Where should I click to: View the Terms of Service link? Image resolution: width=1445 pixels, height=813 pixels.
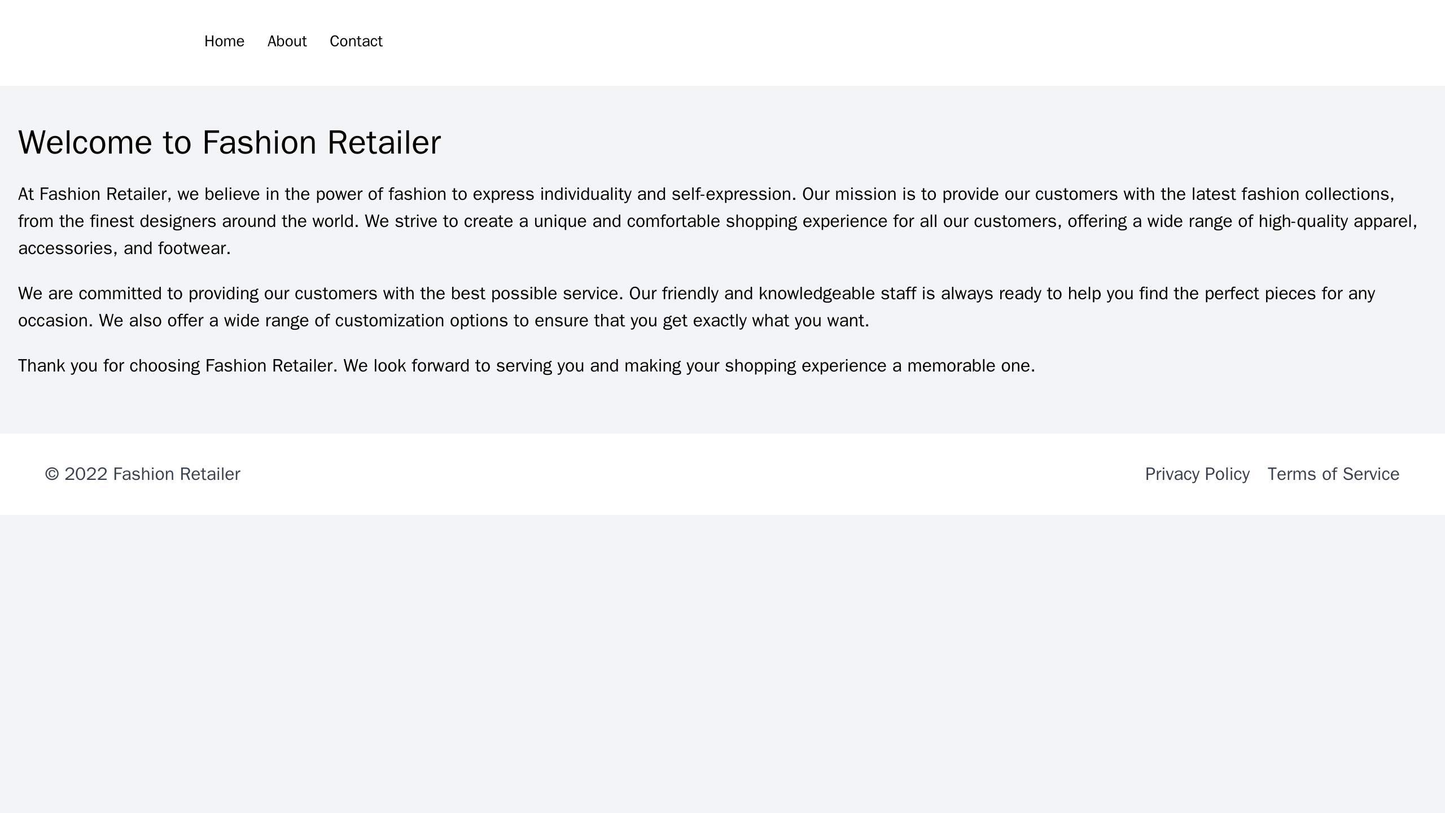[1333, 474]
